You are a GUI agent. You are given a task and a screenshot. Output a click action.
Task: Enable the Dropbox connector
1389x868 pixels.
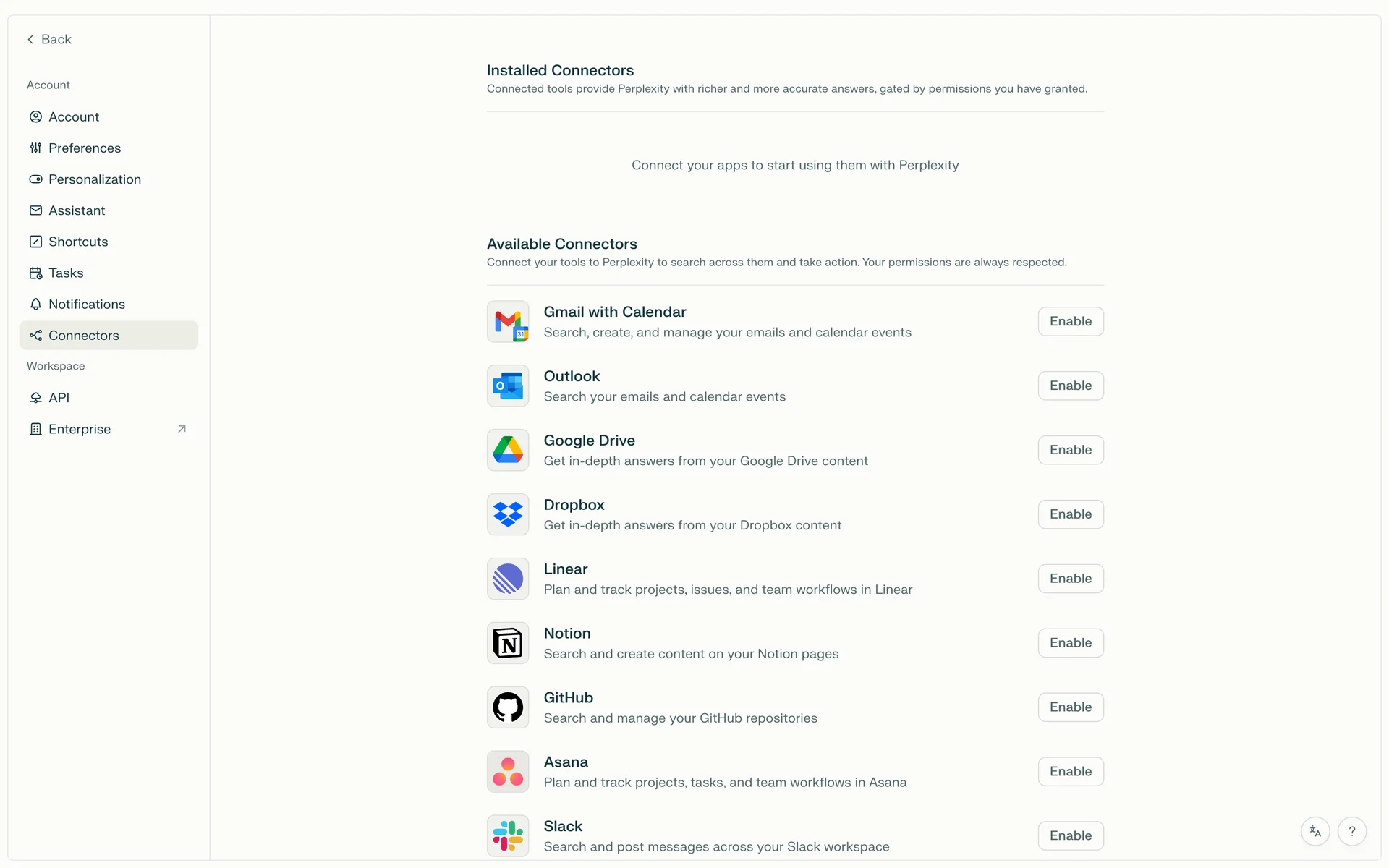tap(1070, 514)
